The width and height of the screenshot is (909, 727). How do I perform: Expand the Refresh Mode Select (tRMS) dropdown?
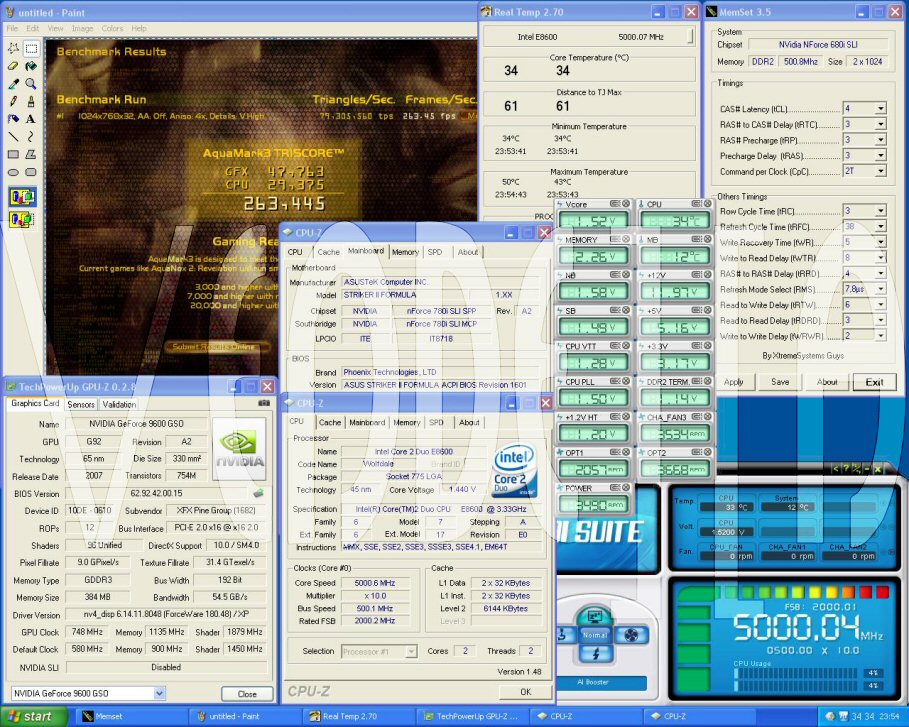(881, 289)
